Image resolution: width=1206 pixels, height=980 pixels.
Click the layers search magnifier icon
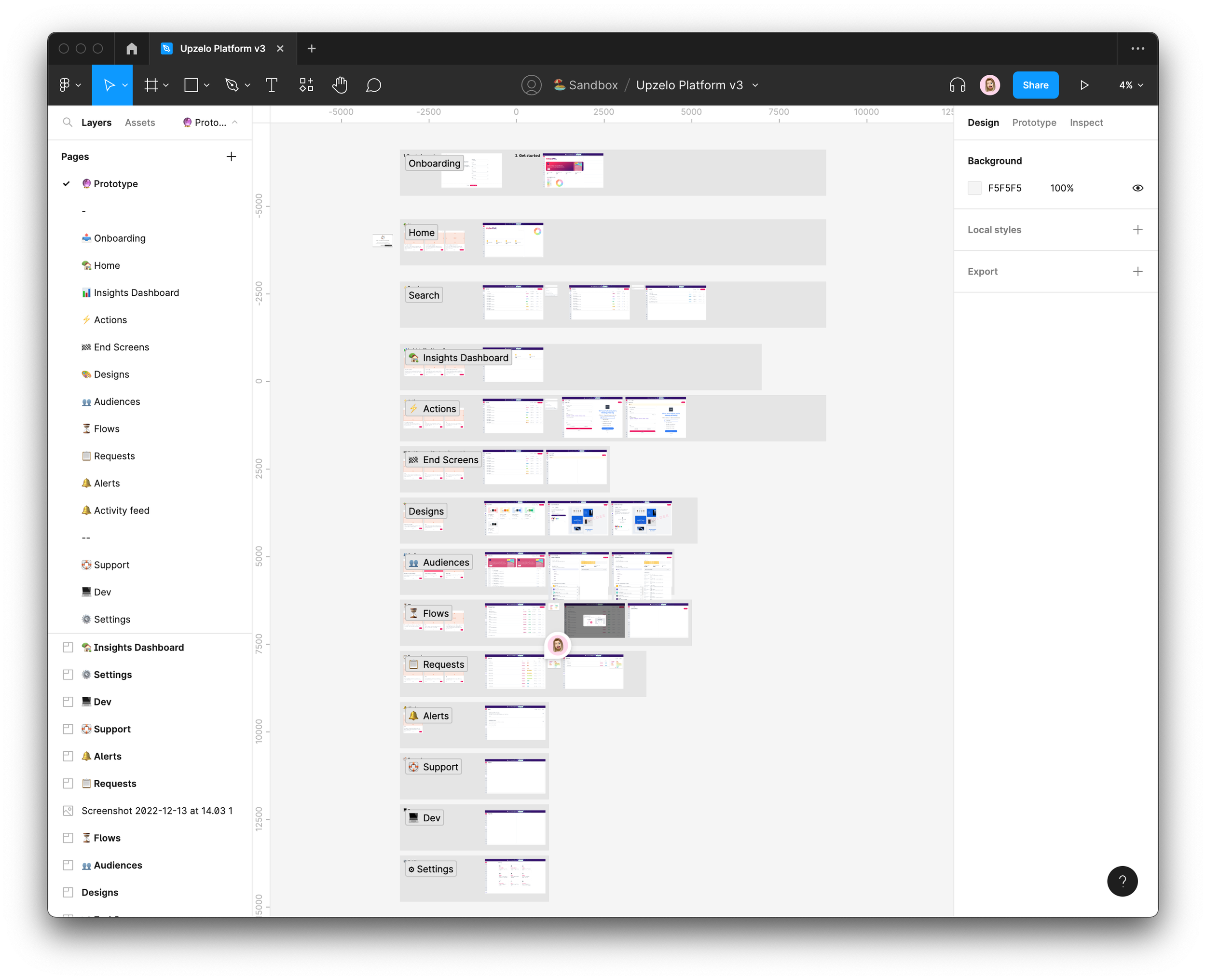tap(68, 123)
